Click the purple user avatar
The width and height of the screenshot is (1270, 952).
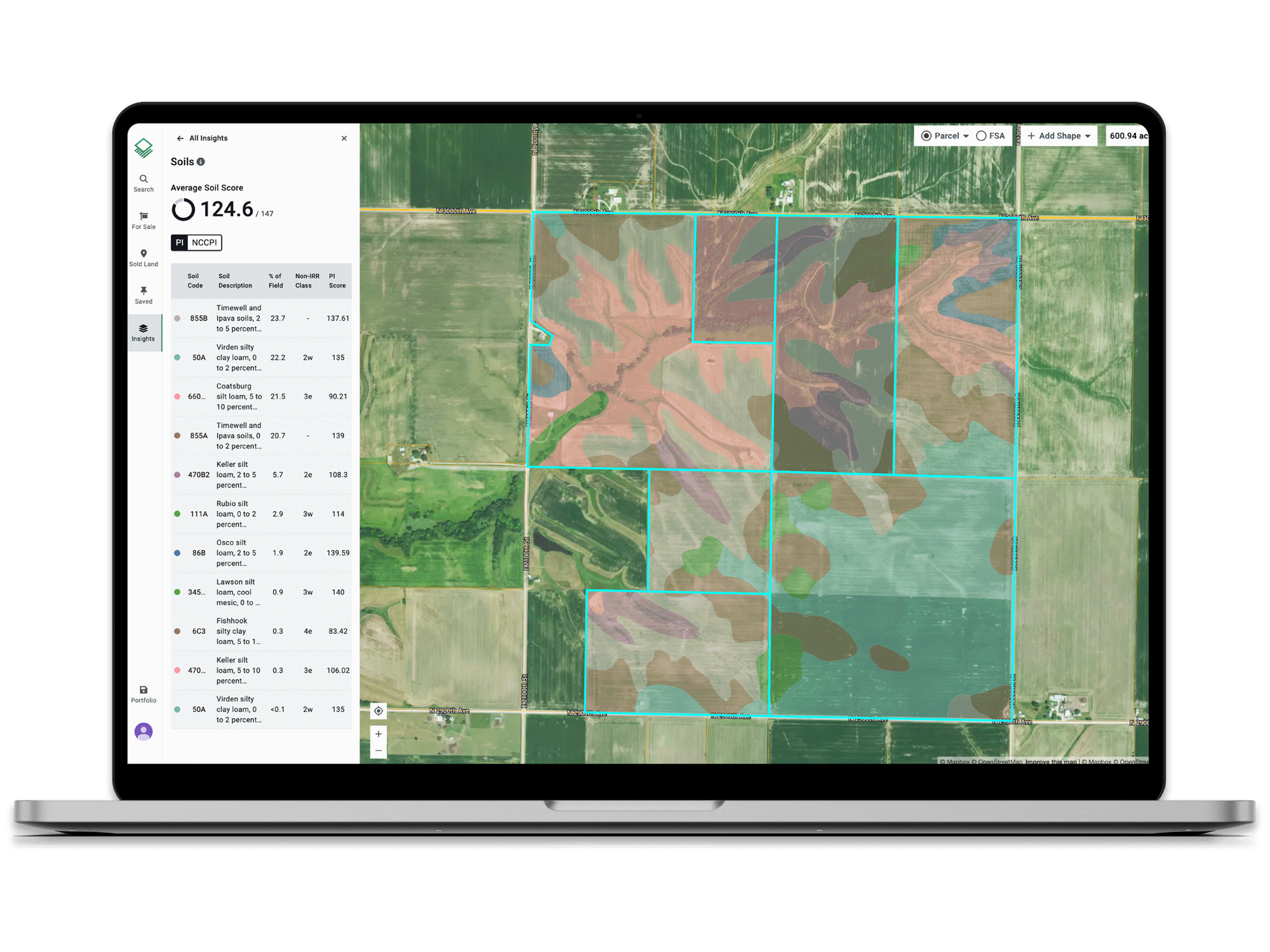[x=144, y=732]
